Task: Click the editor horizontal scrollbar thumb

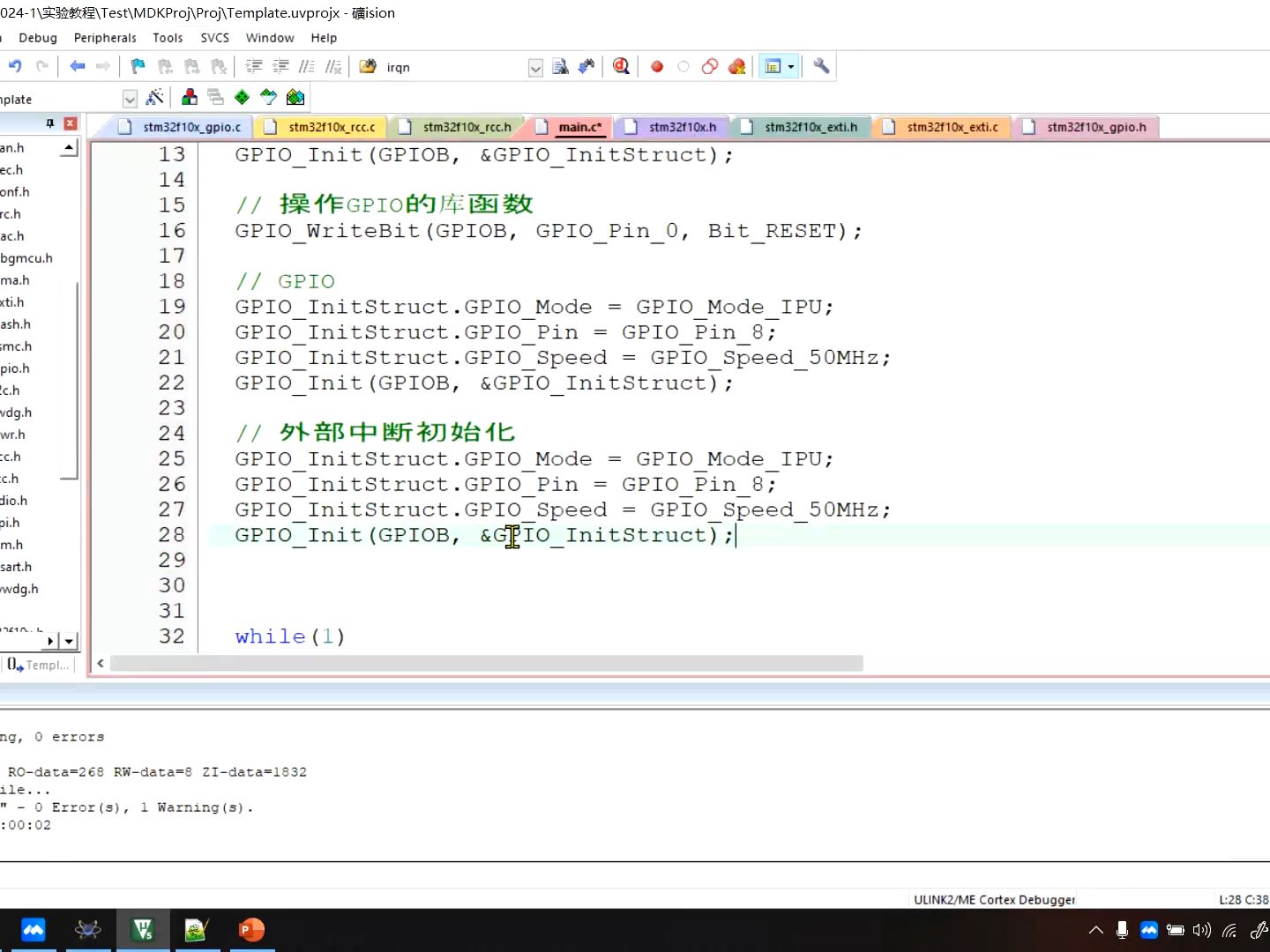Action: (x=486, y=663)
